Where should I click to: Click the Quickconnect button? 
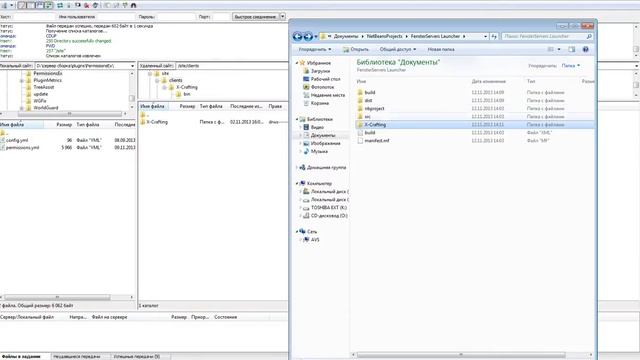256,17
